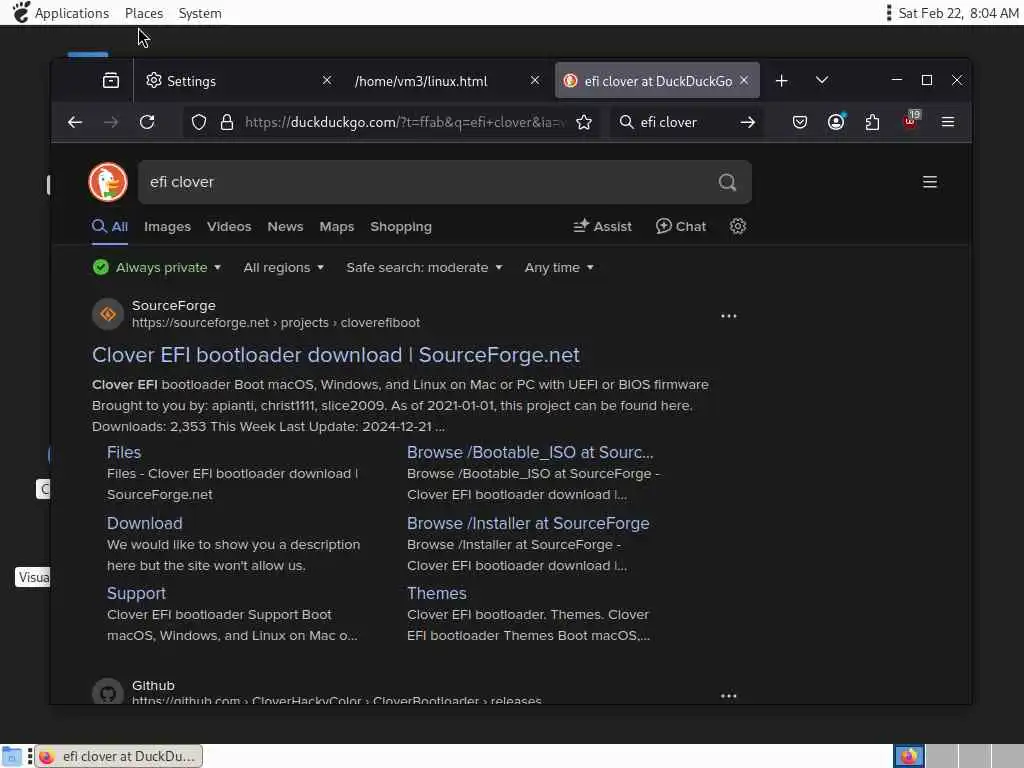Open the search settings gear icon

(738, 226)
